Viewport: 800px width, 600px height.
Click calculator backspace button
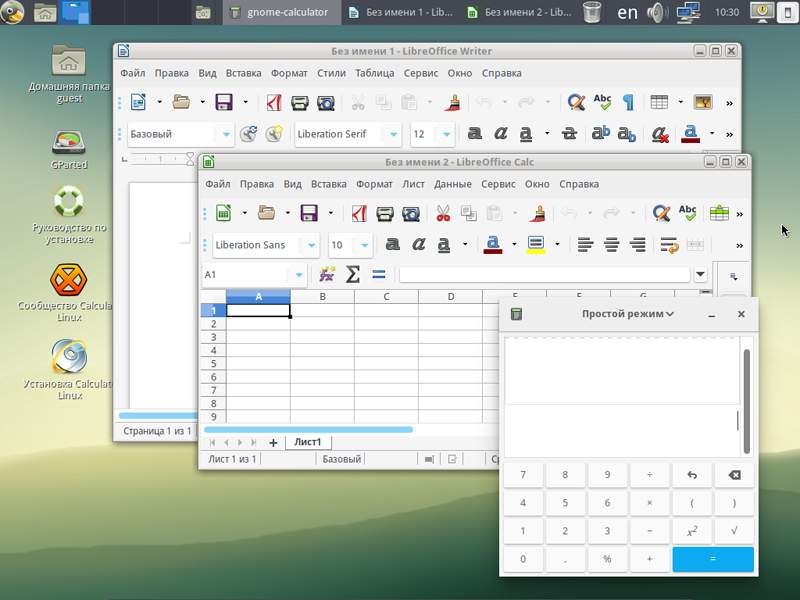tap(734, 475)
